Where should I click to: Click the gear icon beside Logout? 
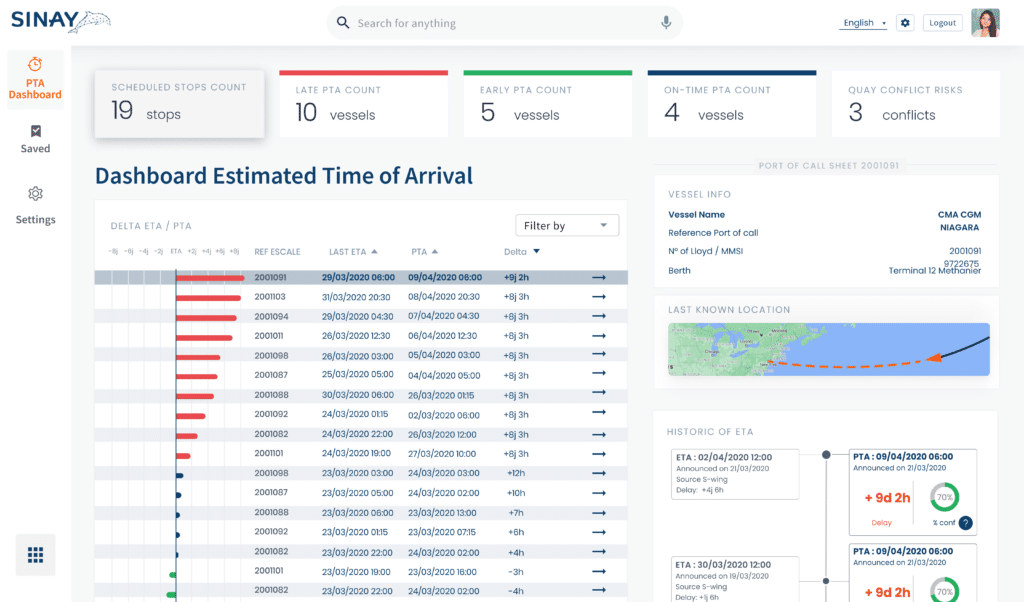point(905,23)
